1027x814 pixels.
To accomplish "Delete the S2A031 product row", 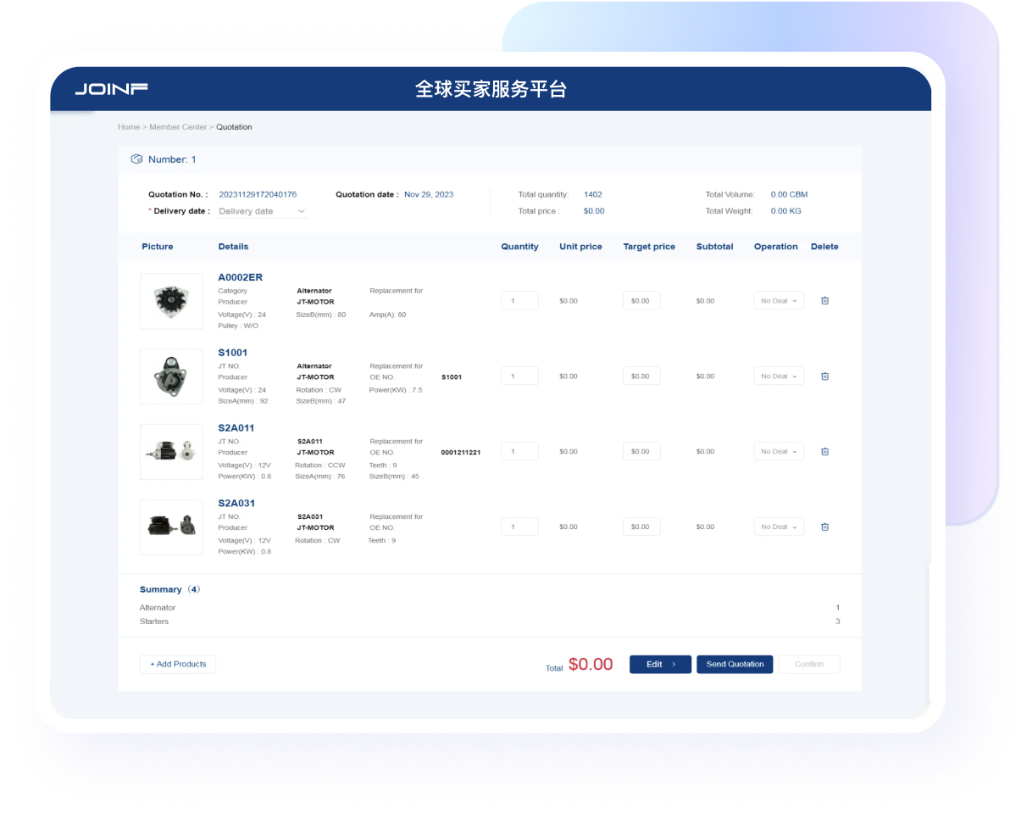I will [824, 526].
